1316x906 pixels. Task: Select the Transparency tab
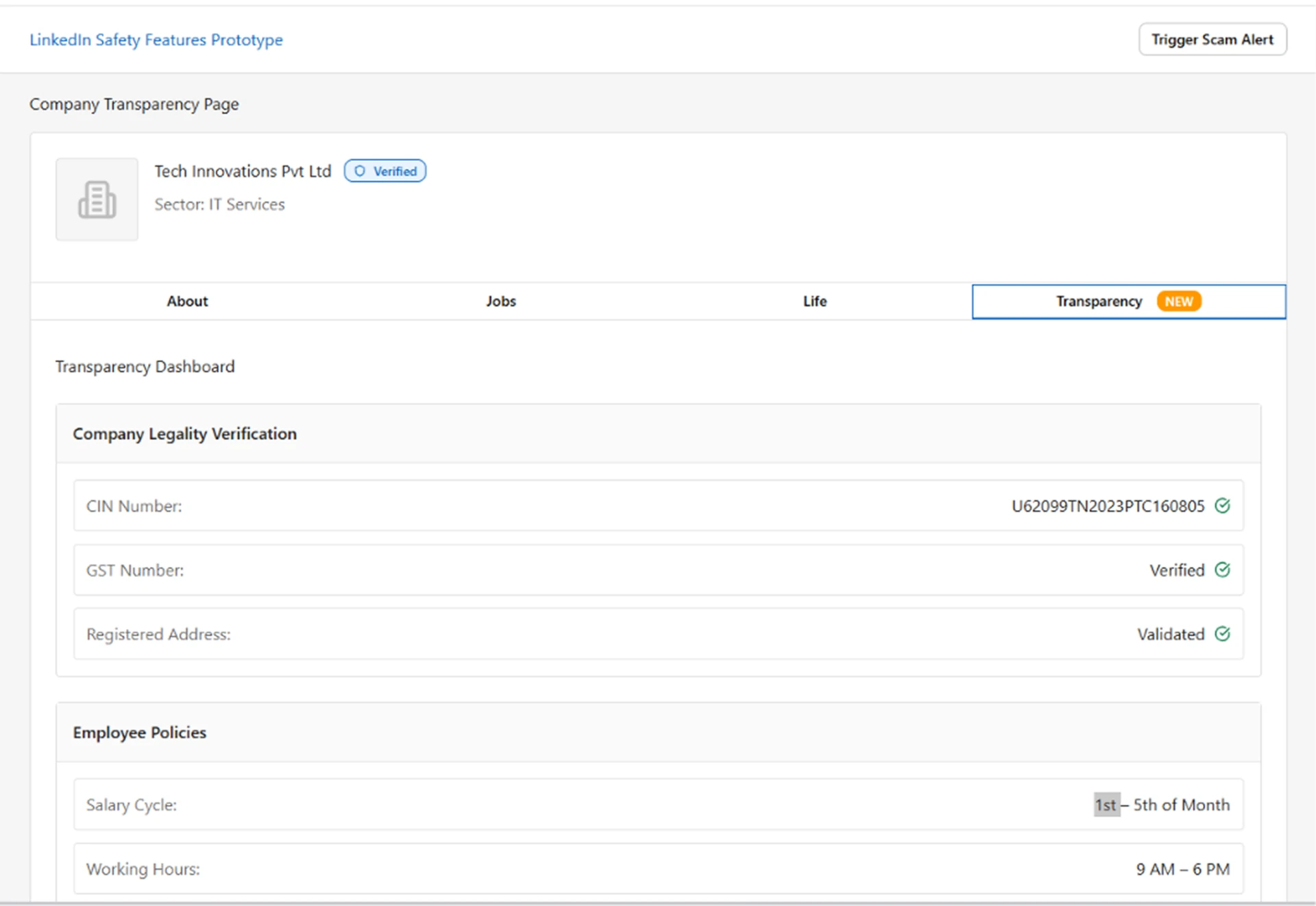(1129, 302)
